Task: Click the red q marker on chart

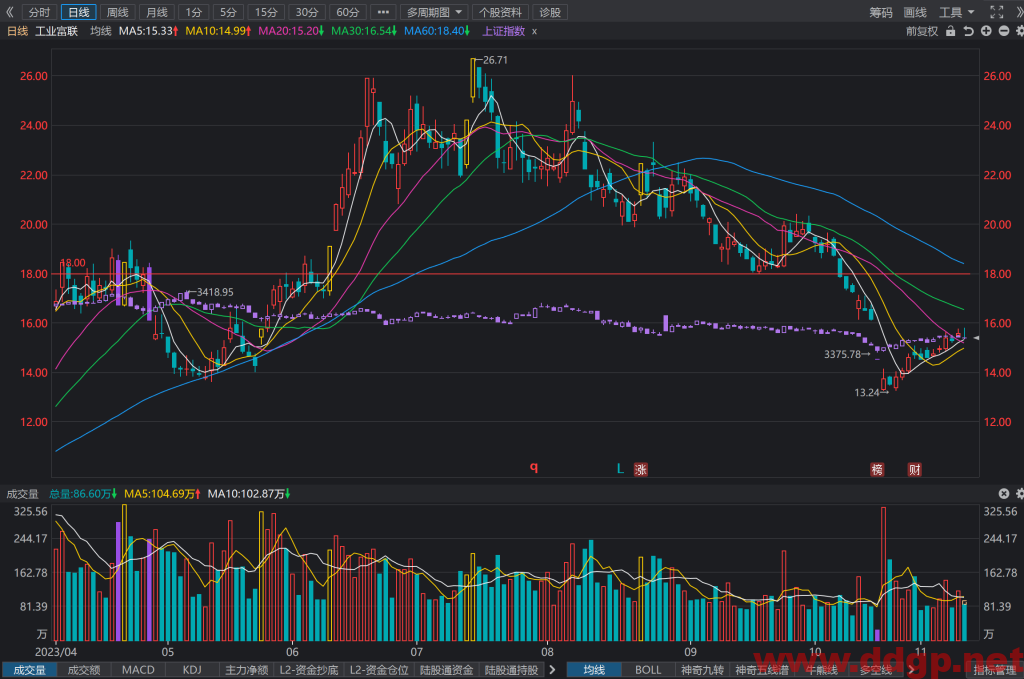Action: click(x=534, y=467)
